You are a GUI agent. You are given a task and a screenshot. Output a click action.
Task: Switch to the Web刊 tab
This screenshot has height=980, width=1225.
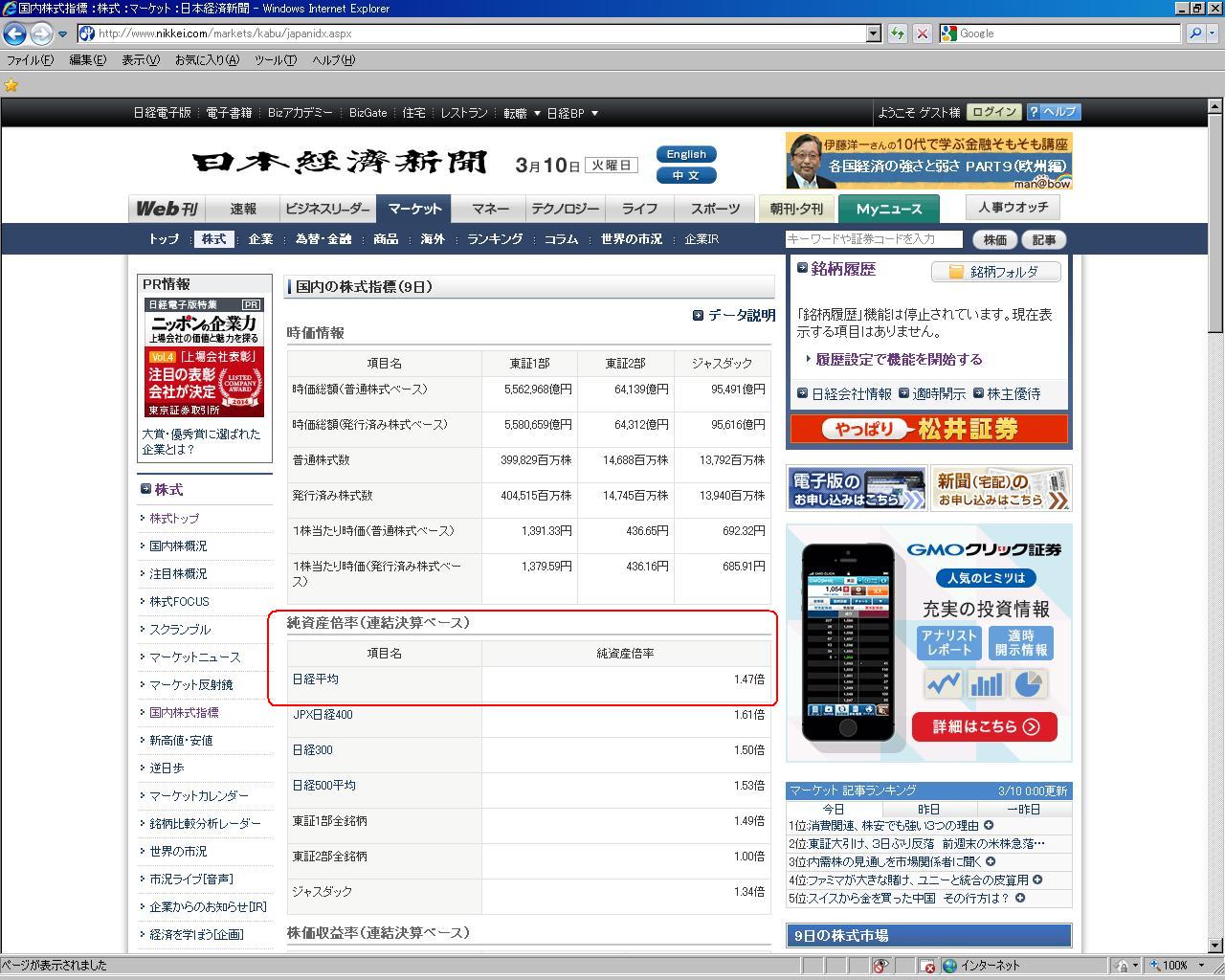point(167,209)
